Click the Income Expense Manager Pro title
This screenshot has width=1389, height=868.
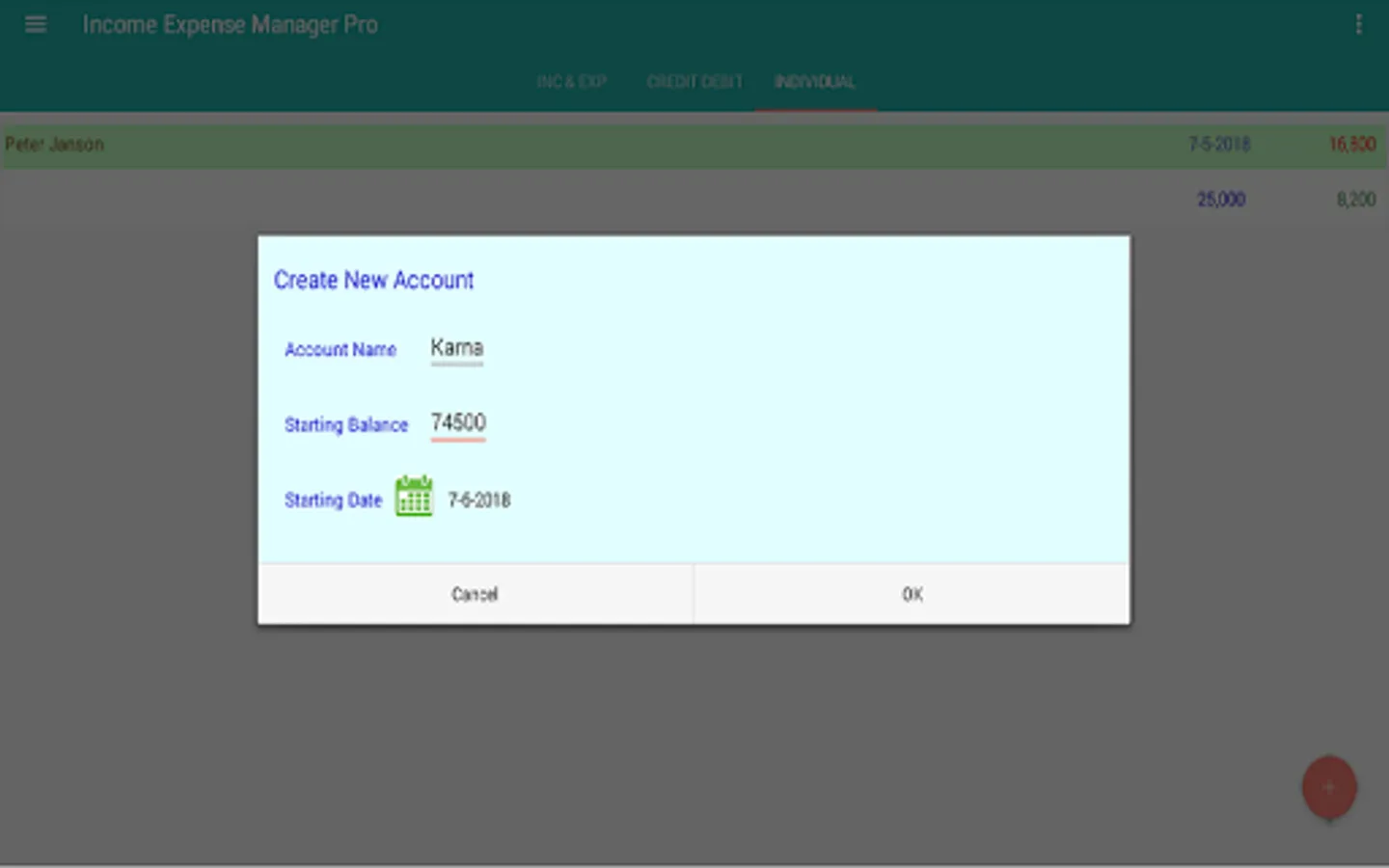tap(230, 24)
